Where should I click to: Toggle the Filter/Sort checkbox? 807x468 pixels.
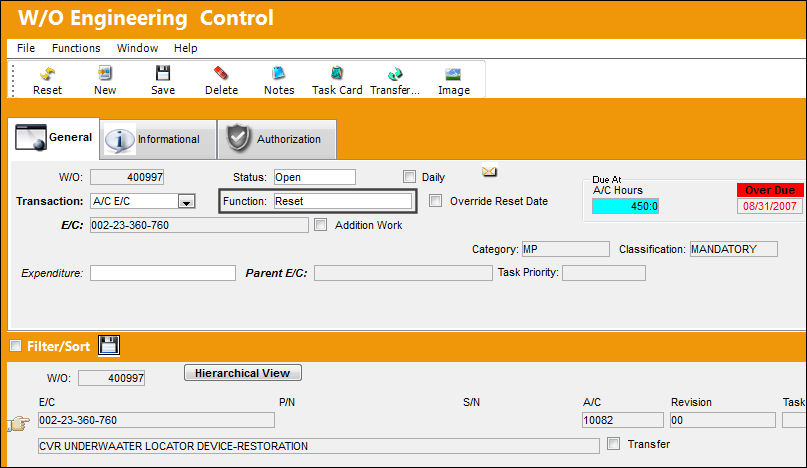click(x=15, y=346)
